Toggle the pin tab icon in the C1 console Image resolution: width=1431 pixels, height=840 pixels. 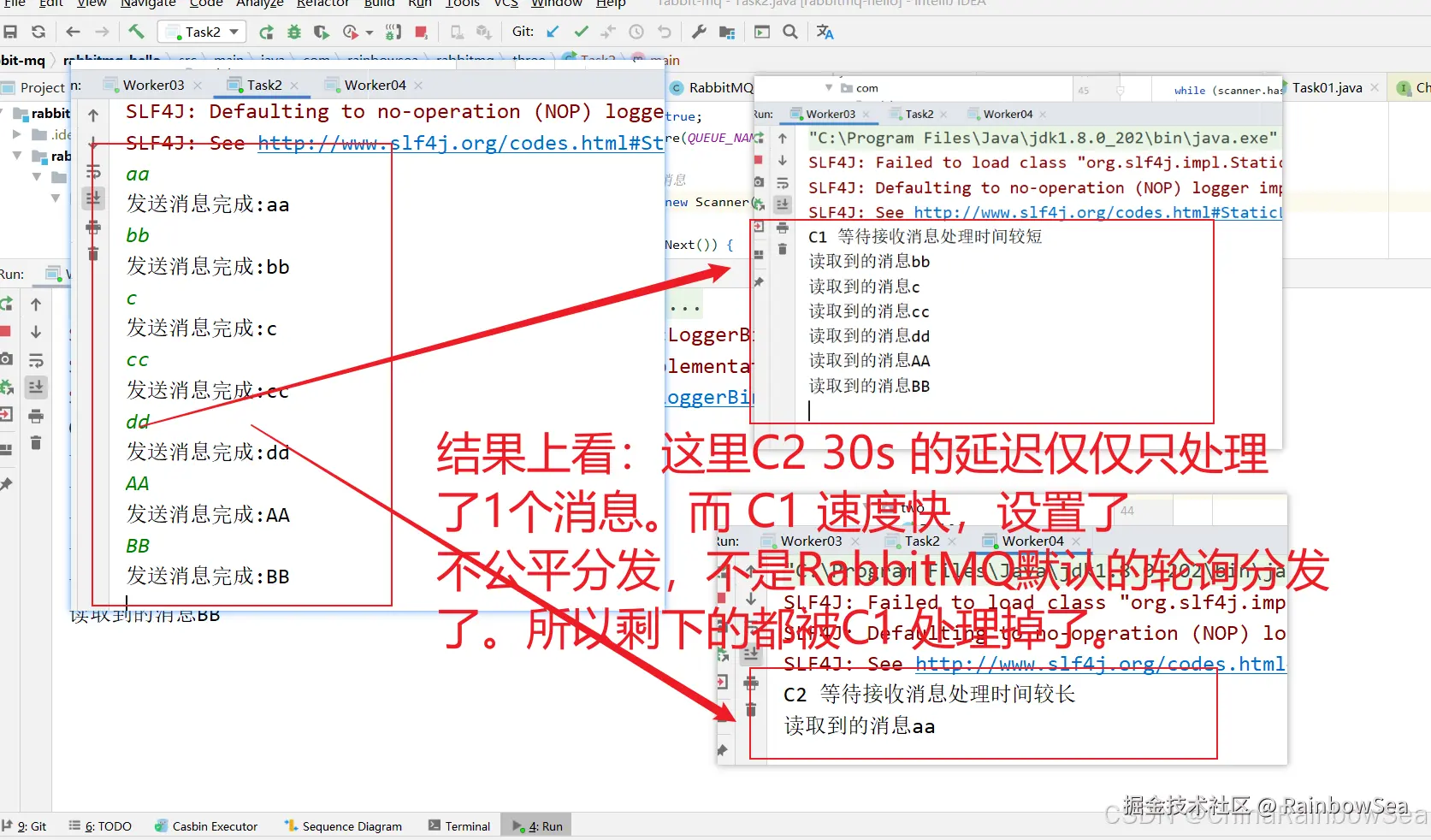click(758, 281)
